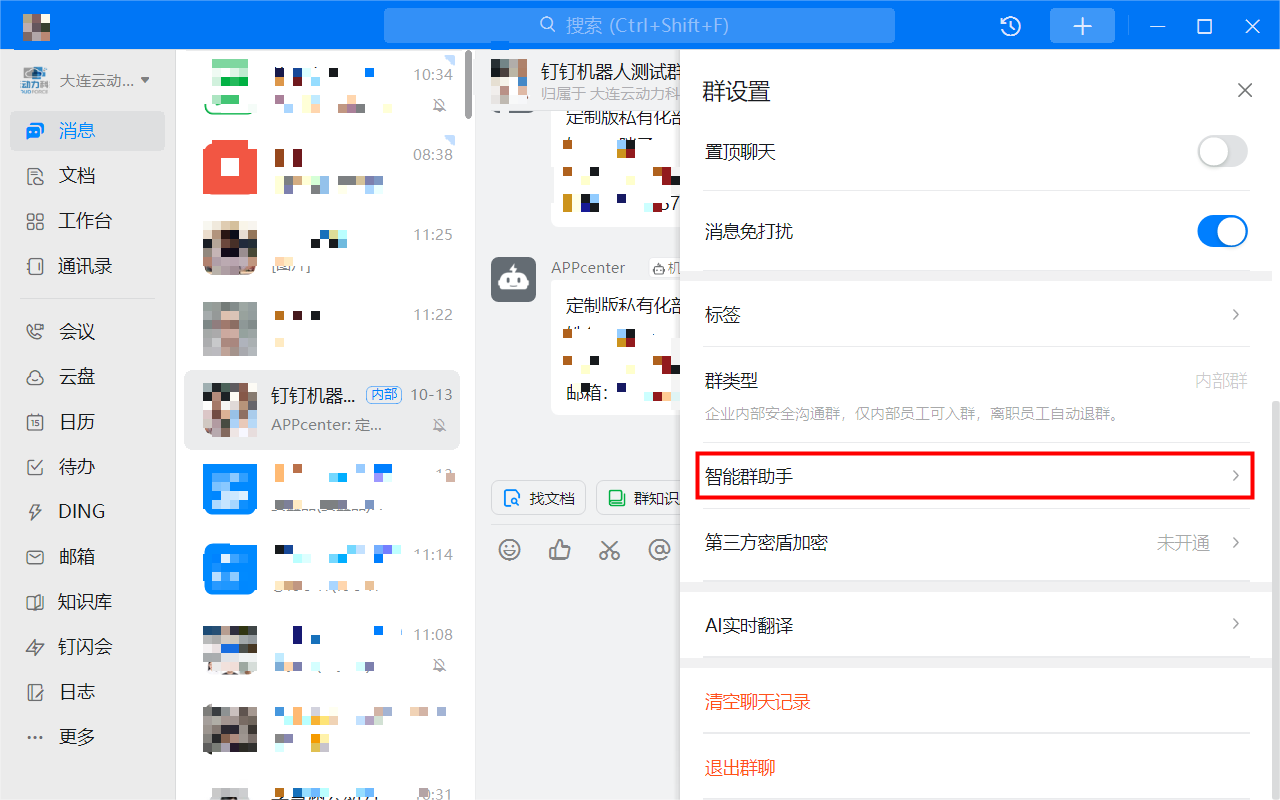
Task: Click the 待办 checkbox icon in sidebar
Action: pyautogui.click(x=35, y=467)
